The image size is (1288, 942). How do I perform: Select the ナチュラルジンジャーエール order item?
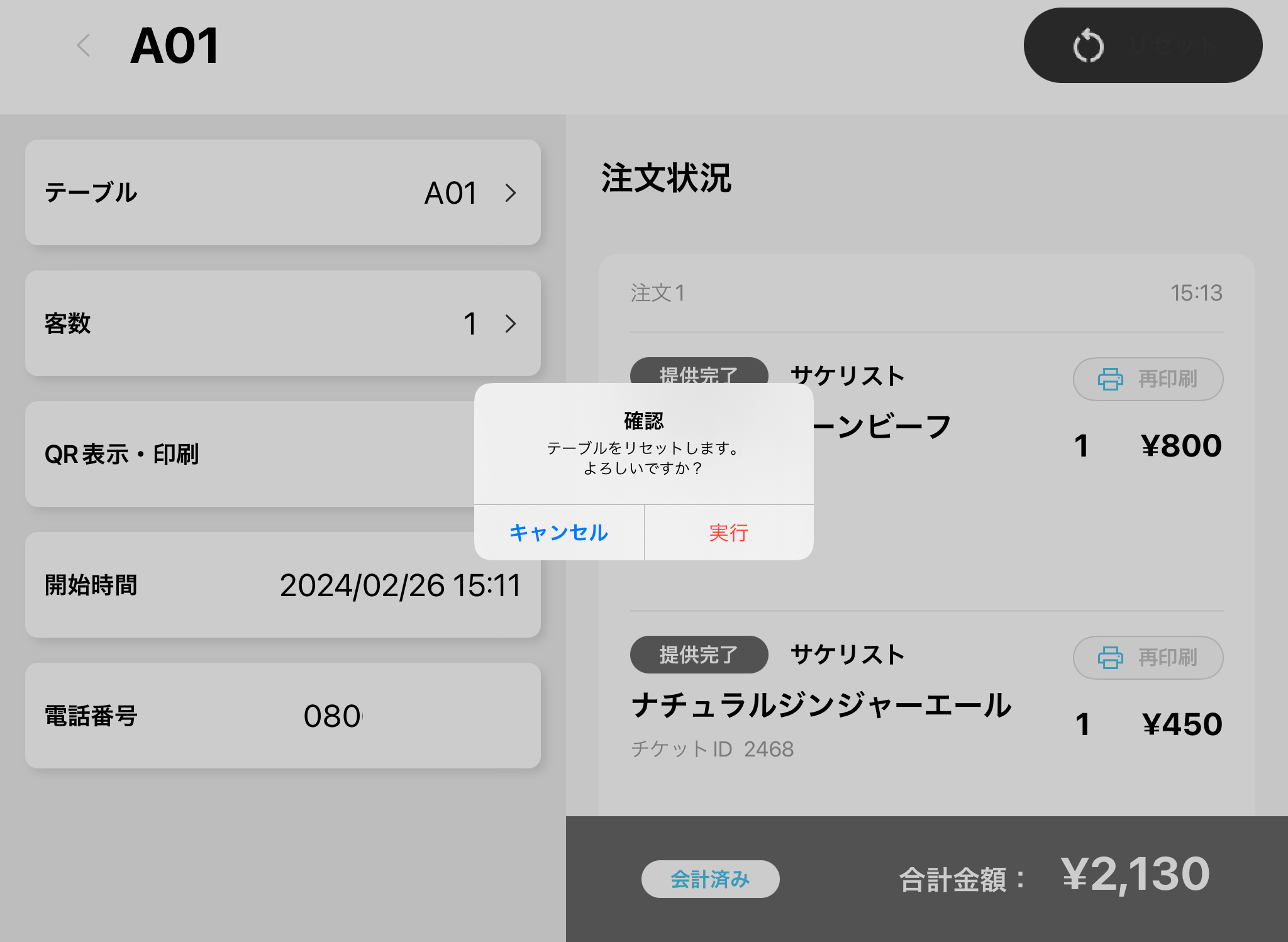click(821, 706)
